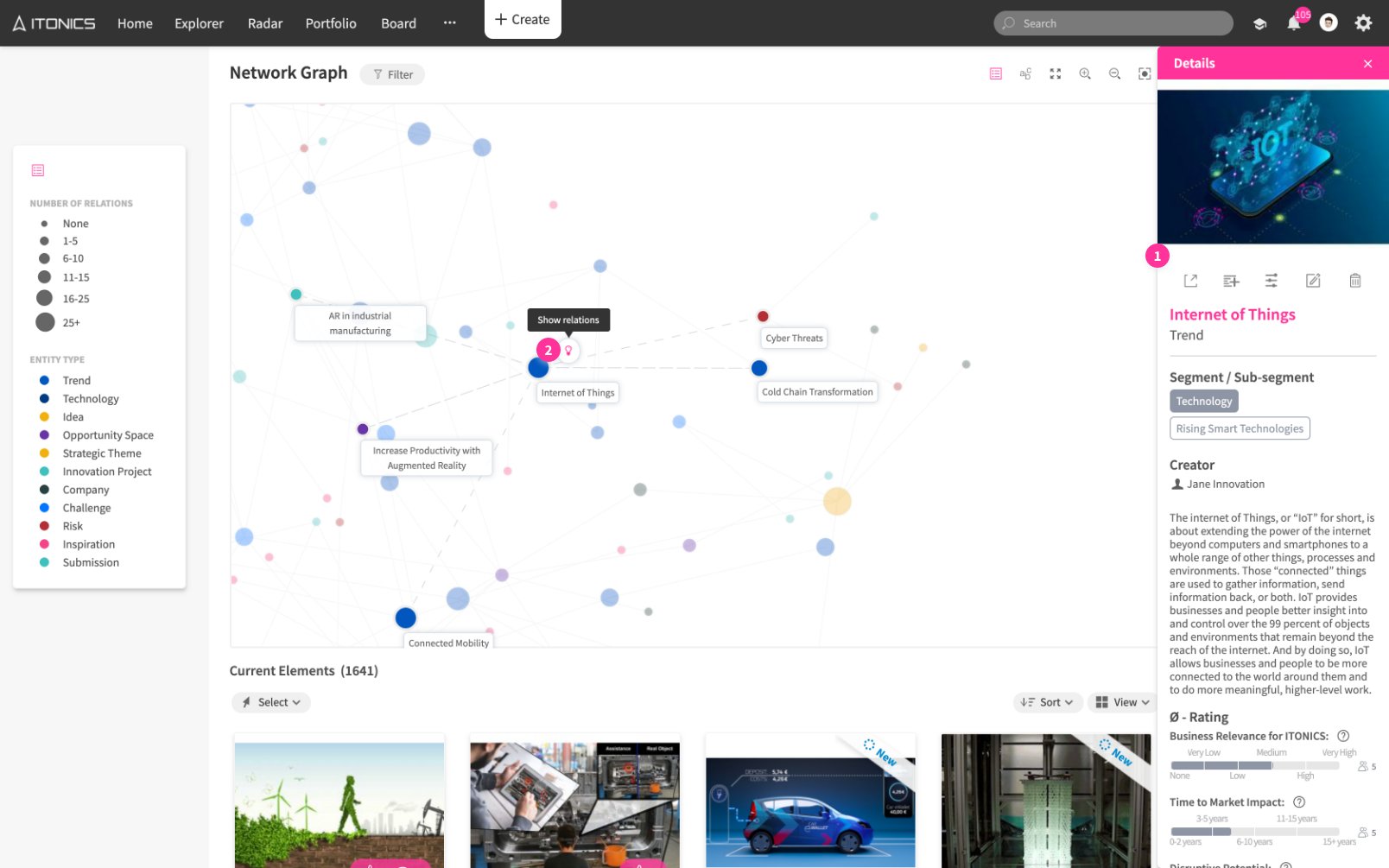Click the add-to-list icon in Details
1389x868 pixels.
click(1231, 281)
